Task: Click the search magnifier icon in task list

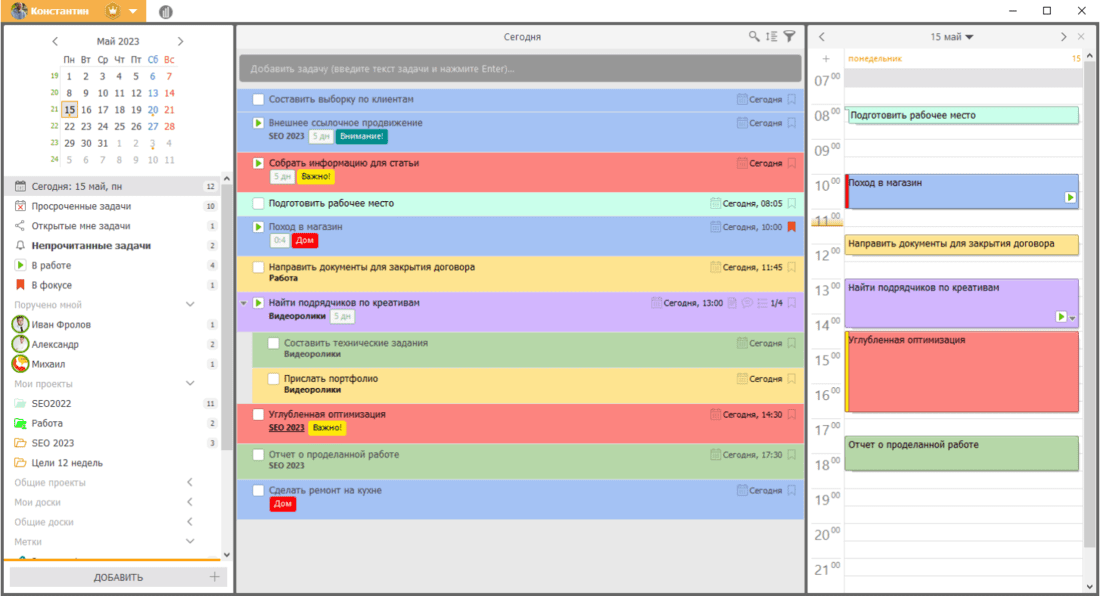Action: click(x=754, y=37)
